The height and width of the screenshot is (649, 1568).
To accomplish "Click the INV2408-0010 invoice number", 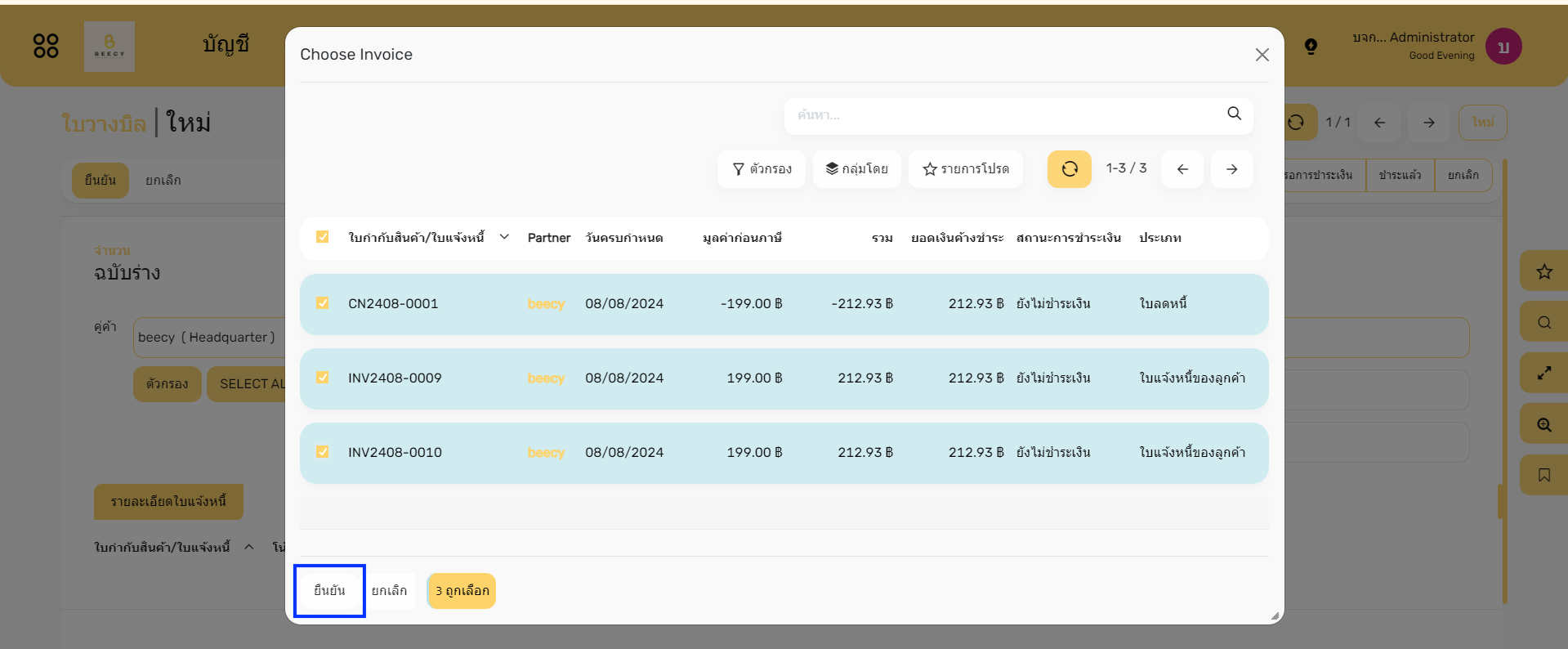I will coord(395,453).
